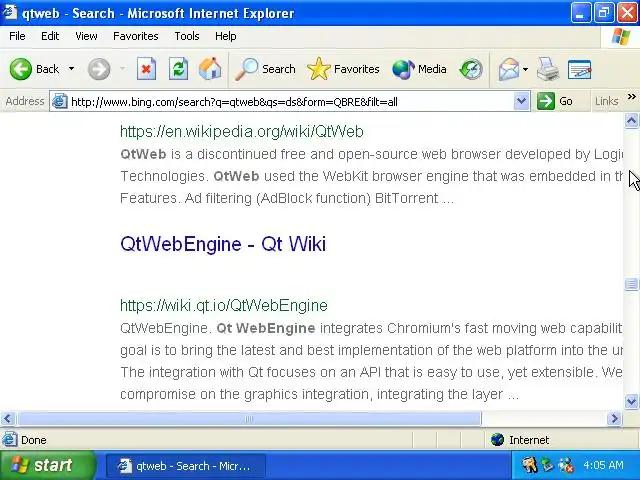The width and height of the screenshot is (640, 480).
Task: Expand the Address bar dropdown list
Action: pos(521,101)
